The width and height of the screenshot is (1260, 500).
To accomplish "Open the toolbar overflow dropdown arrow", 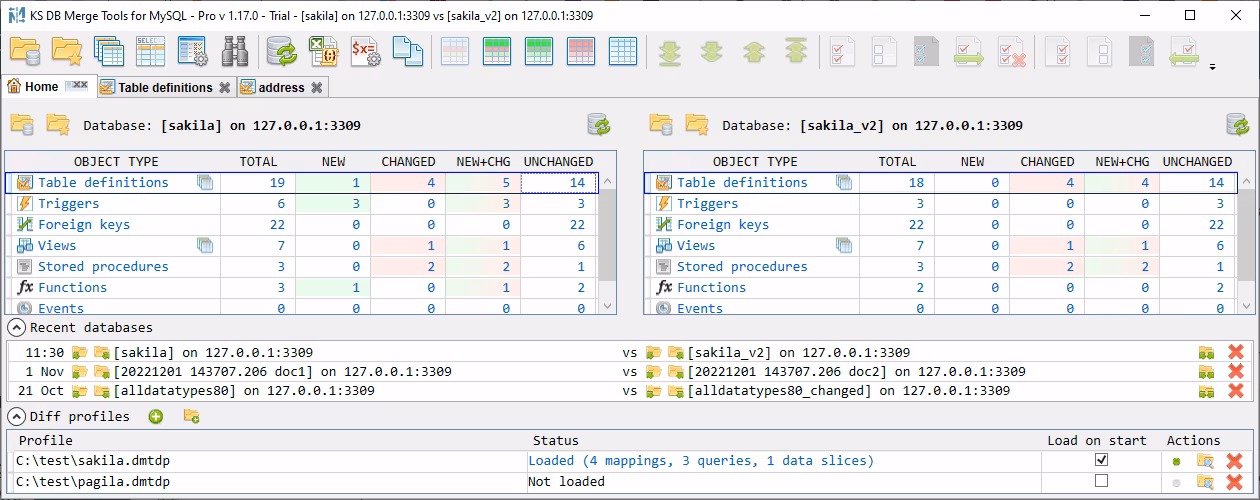I will (1213, 68).
